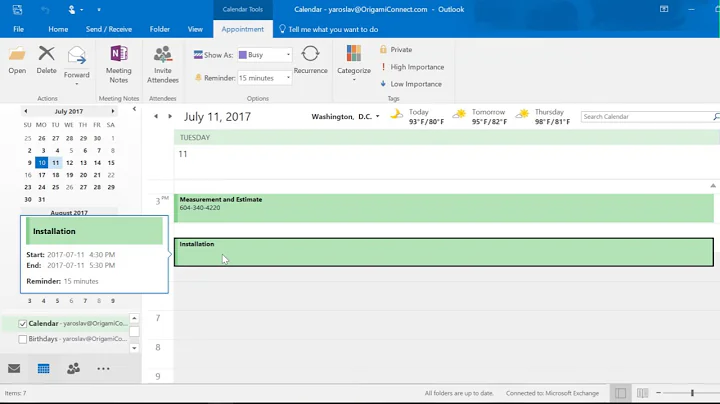Click Thursday's weather forecast

point(543,117)
